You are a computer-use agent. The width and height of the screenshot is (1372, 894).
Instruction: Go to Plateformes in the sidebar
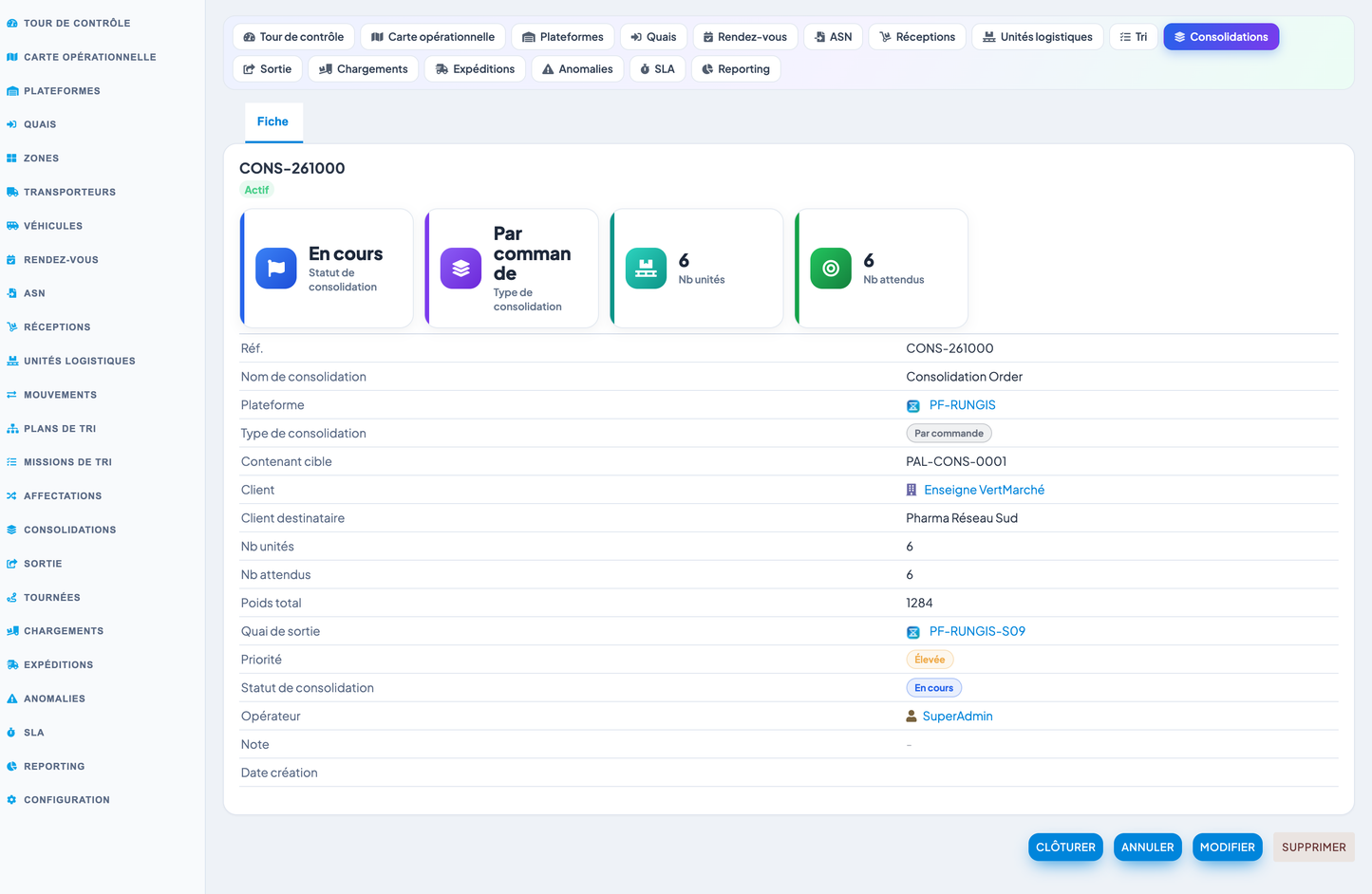click(x=53, y=91)
